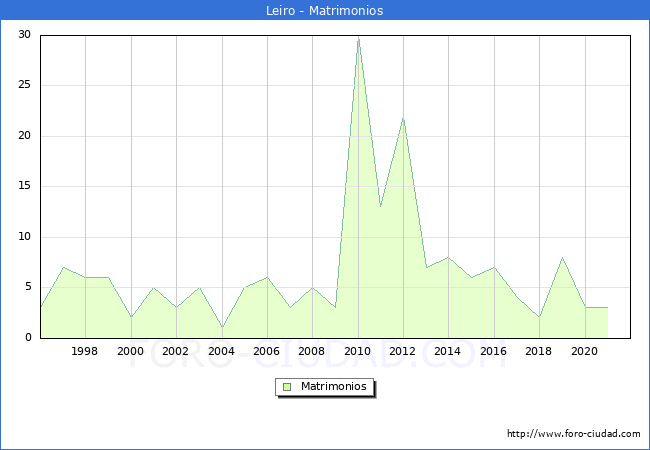The image size is (650, 450).
Task: Click the x-axis label 2010
Action: [357, 351]
